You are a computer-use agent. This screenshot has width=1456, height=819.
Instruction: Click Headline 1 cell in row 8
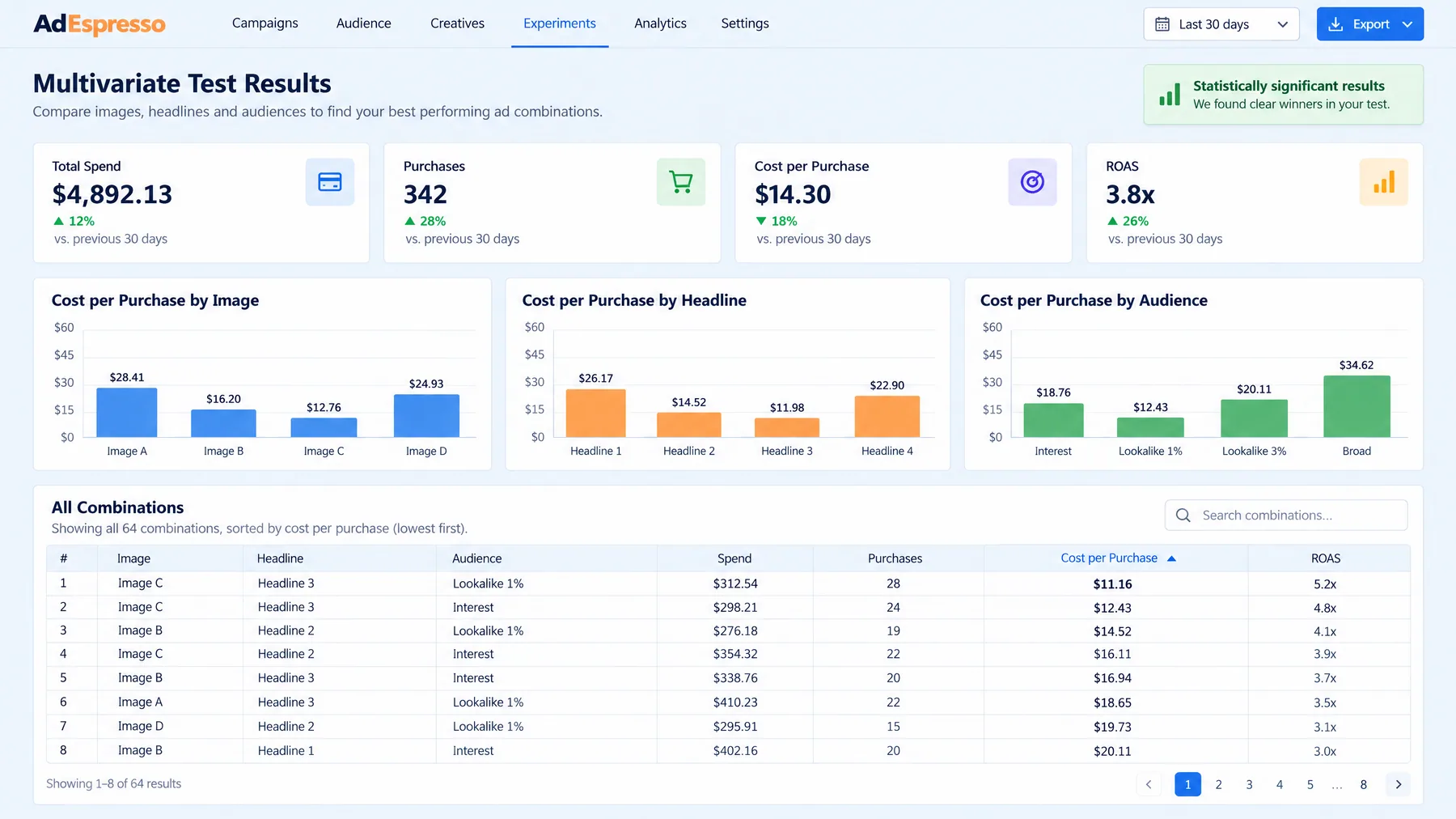286,751
